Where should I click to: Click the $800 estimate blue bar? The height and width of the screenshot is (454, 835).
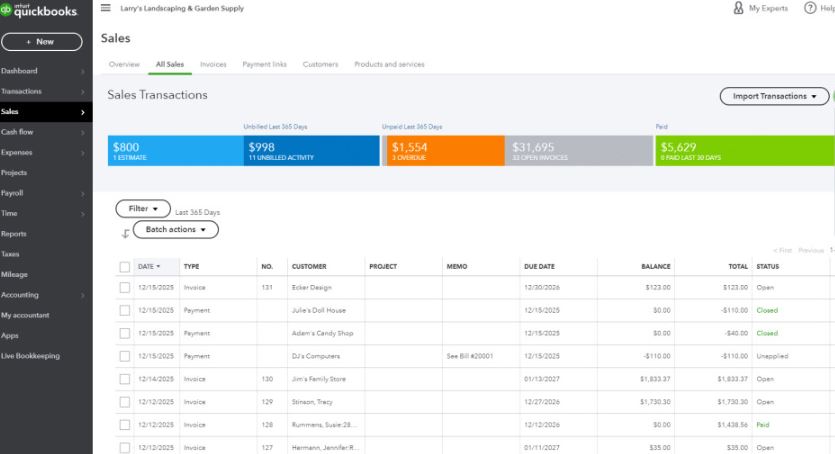pyautogui.click(x=176, y=151)
